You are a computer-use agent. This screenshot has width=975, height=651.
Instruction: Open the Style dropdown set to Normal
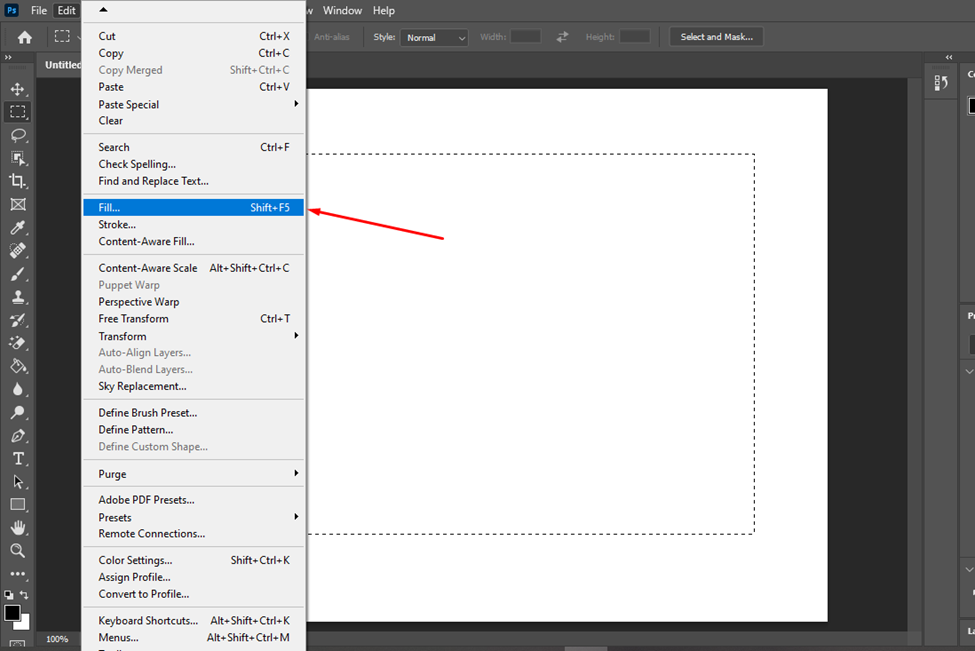[x=434, y=37]
